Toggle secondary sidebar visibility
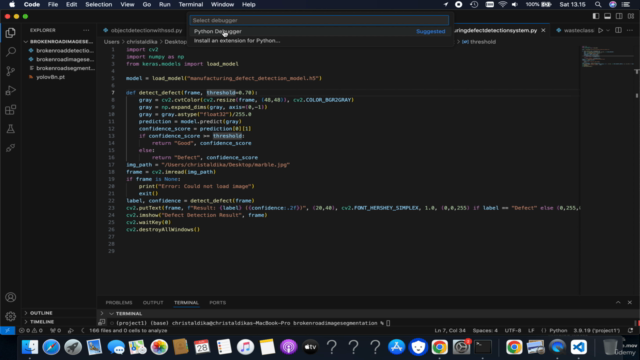The width and height of the screenshot is (640, 360). [x=619, y=16]
